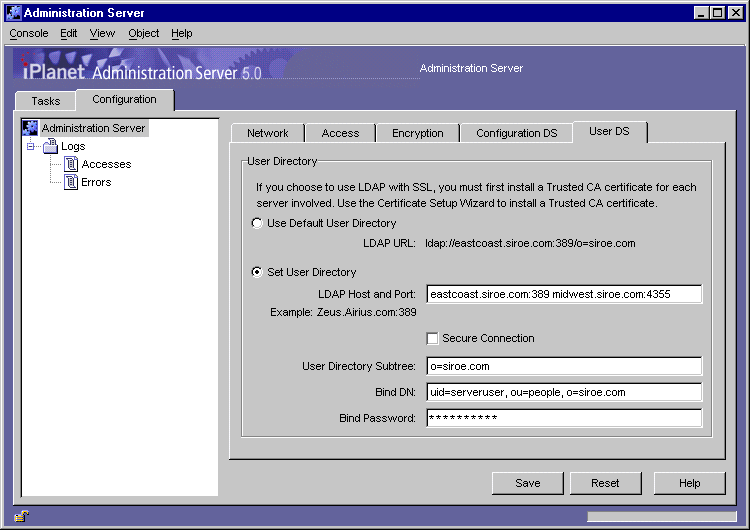Collapse the Logs tree node
750x530 pixels.
(x=31, y=146)
